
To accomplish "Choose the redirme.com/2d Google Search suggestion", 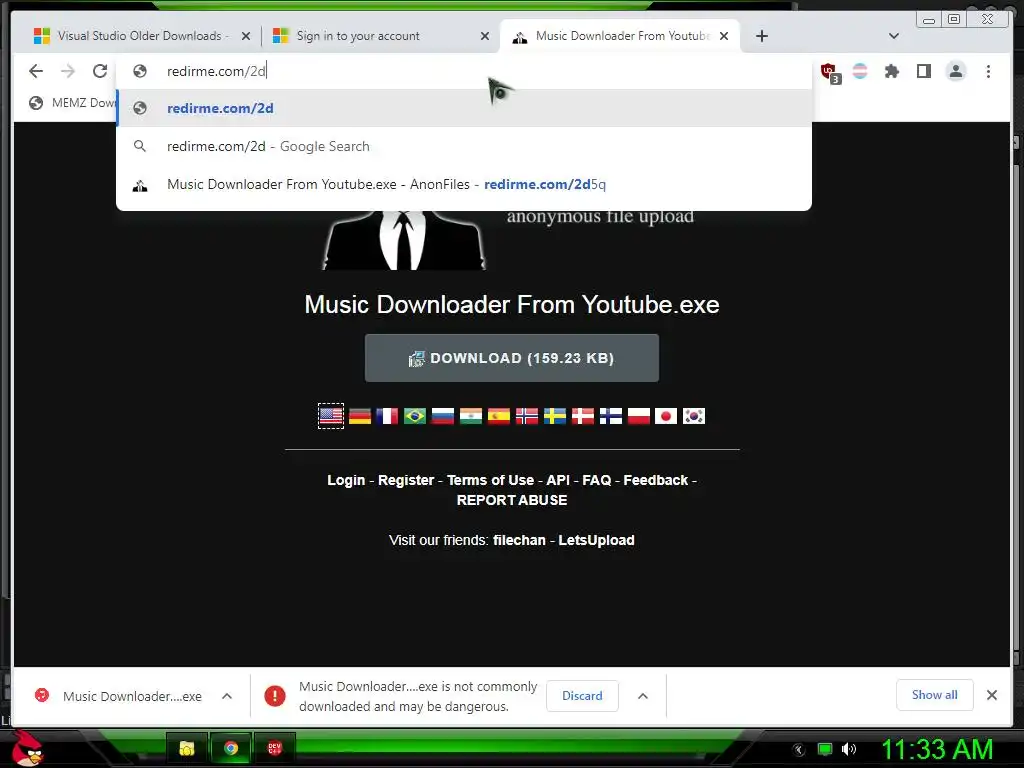I will [x=464, y=146].
